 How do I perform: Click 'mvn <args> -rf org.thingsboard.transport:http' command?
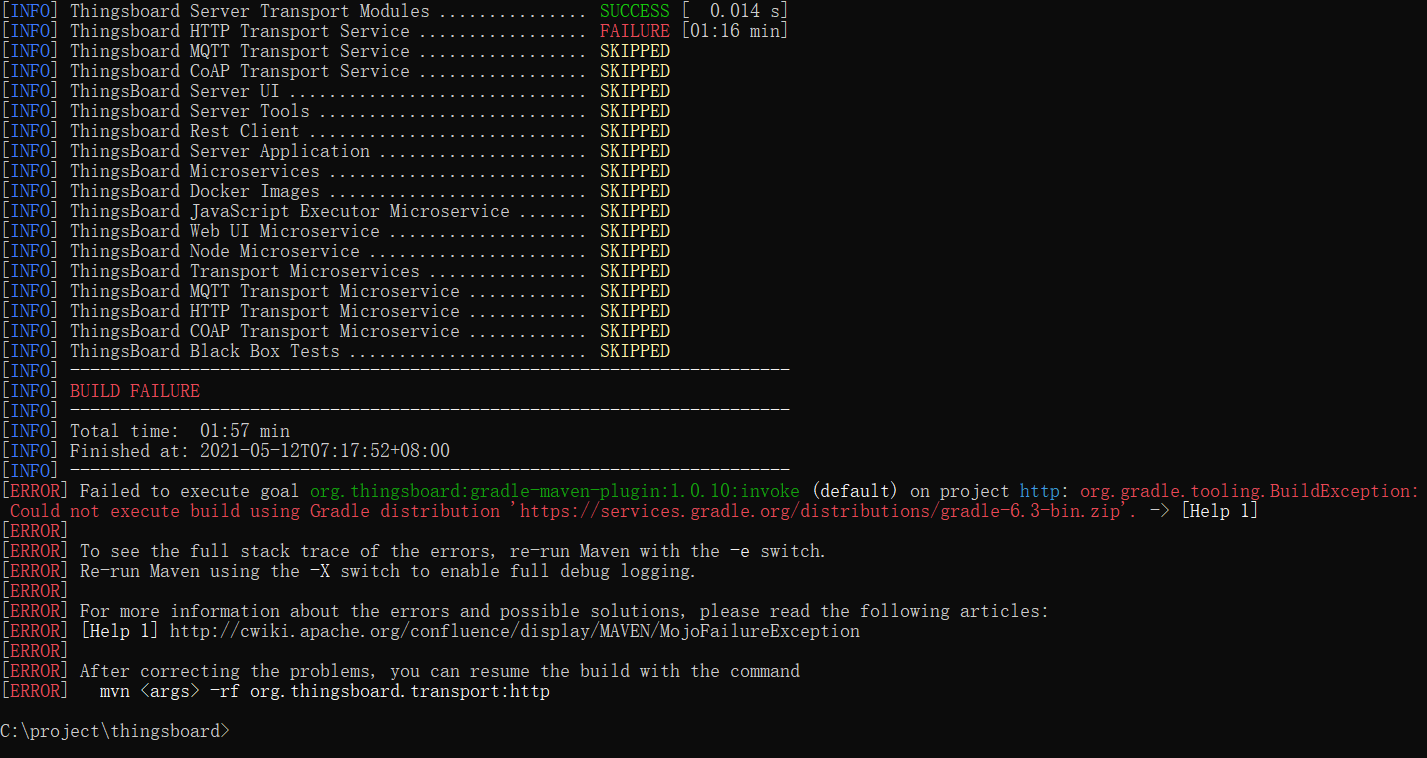coord(325,691)
